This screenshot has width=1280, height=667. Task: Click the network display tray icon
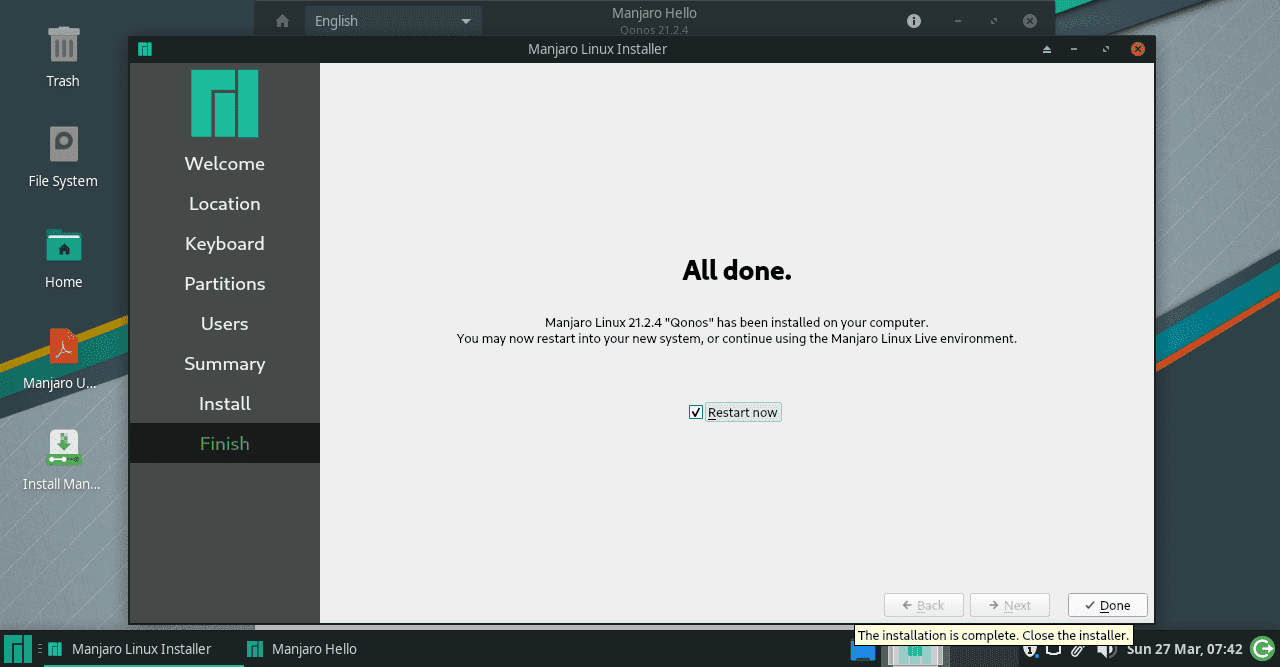coord(1053,650)
